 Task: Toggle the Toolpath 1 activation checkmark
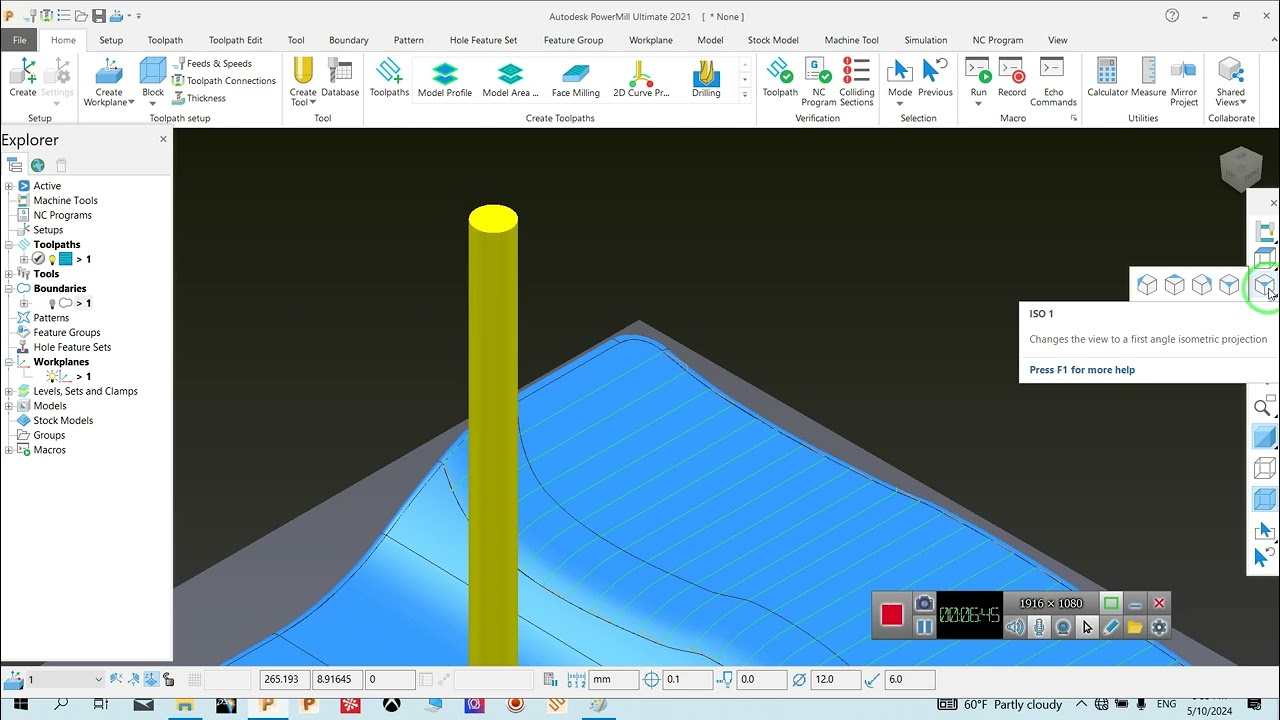tap(38, 259)
